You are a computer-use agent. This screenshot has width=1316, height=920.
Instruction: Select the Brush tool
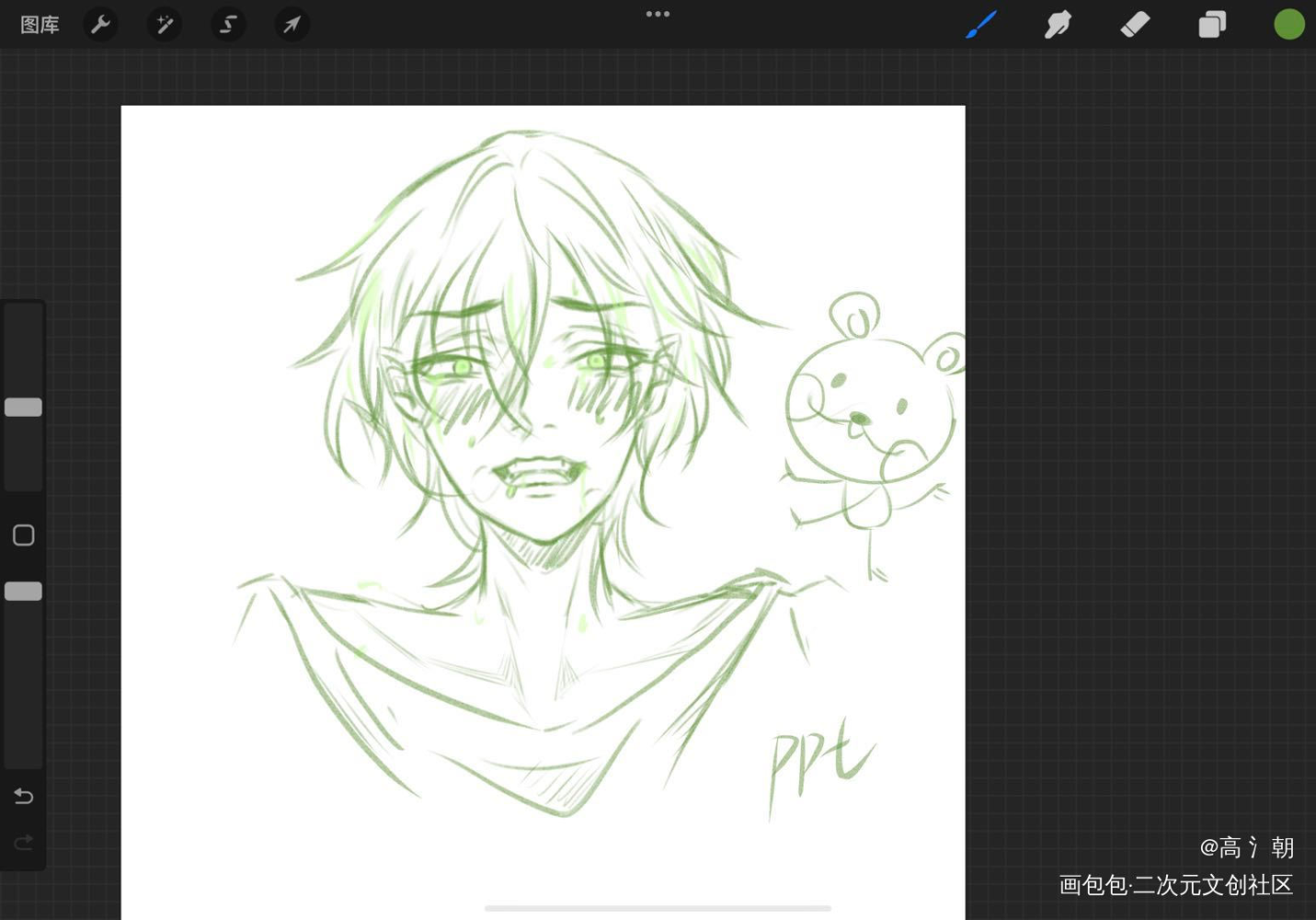tap(981, 25)
